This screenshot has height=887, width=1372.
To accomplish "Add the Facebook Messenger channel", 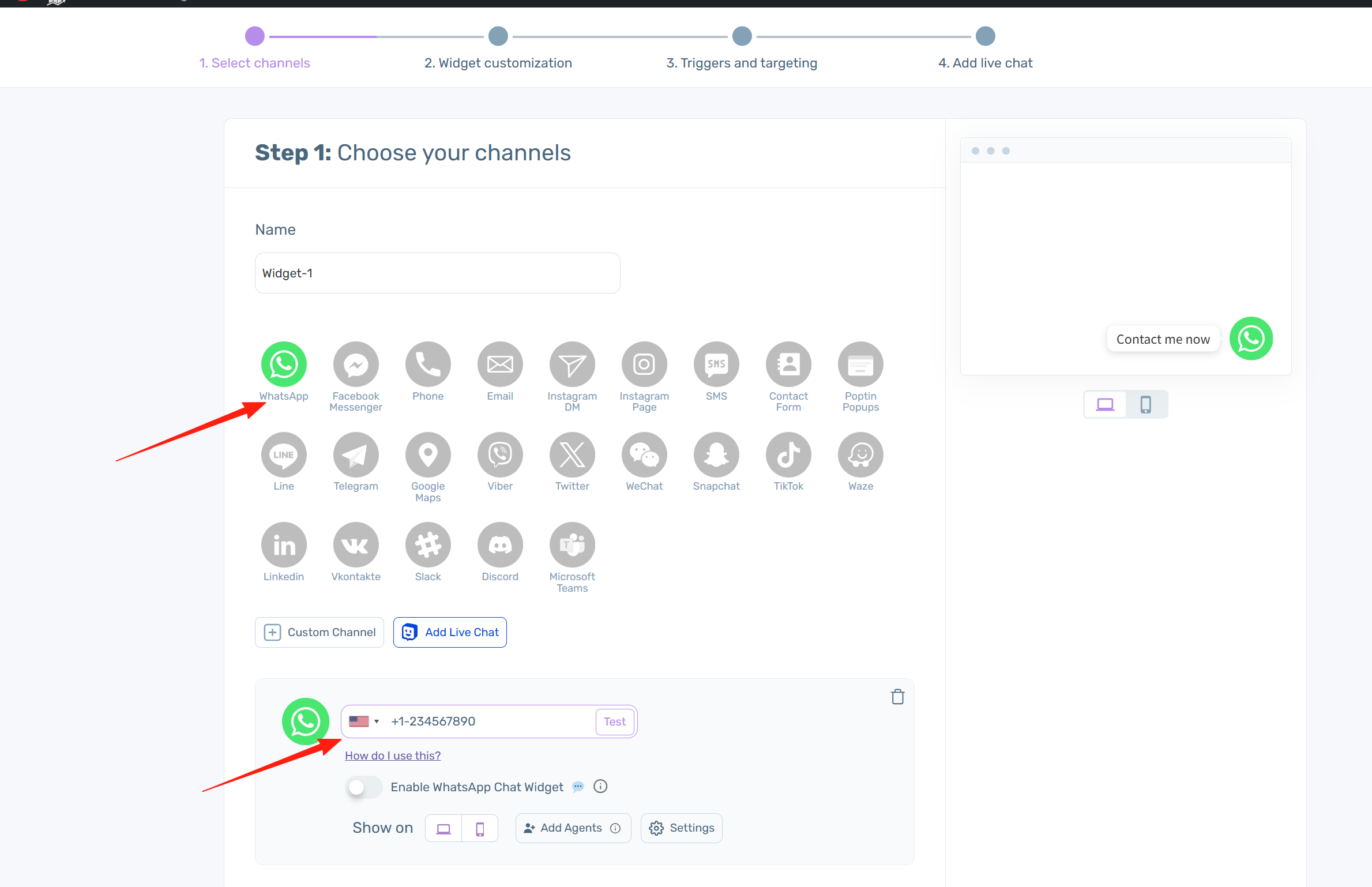I will (356, 364).
